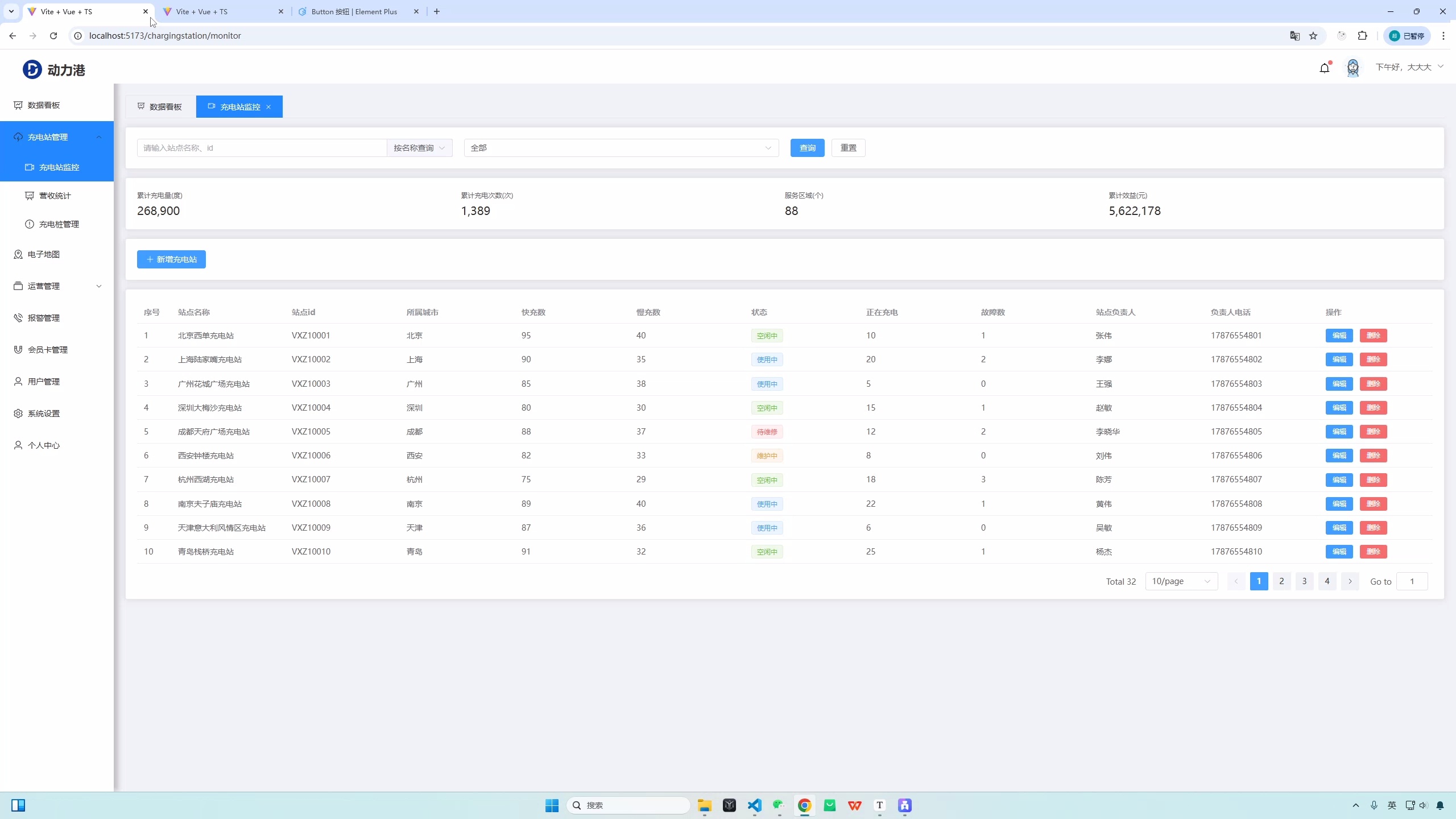
Task: Open 充电桩管理 submenu item
Action: 59,224
